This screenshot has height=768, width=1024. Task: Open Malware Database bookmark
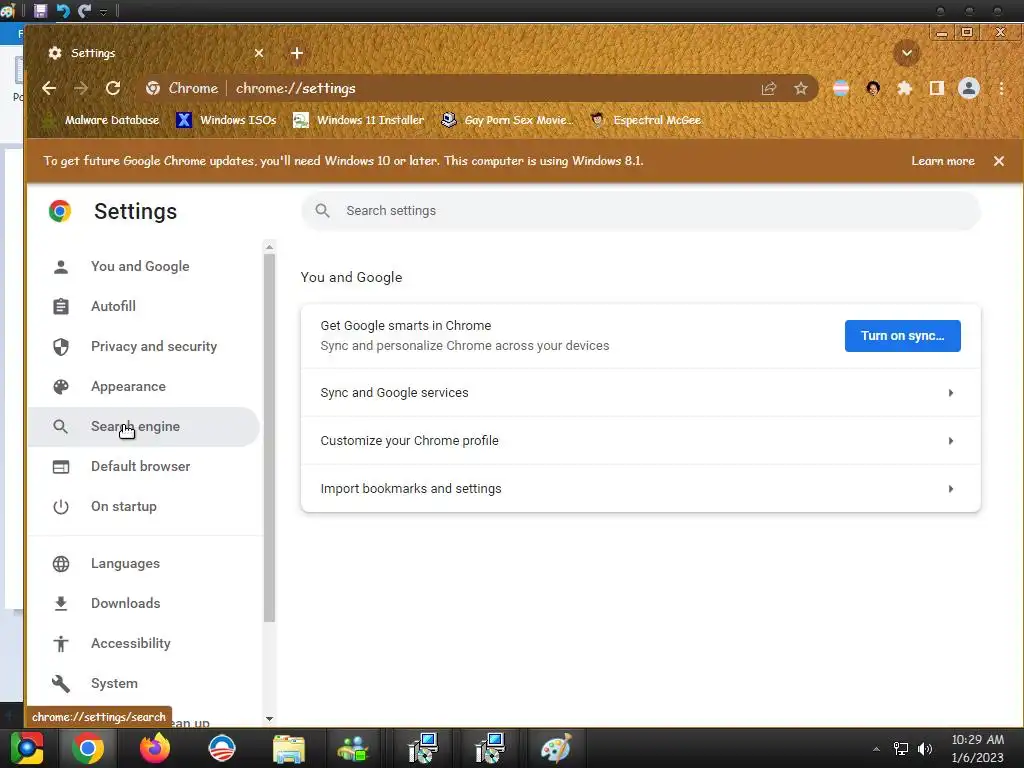pyautogui.click(x=103, y=120)
